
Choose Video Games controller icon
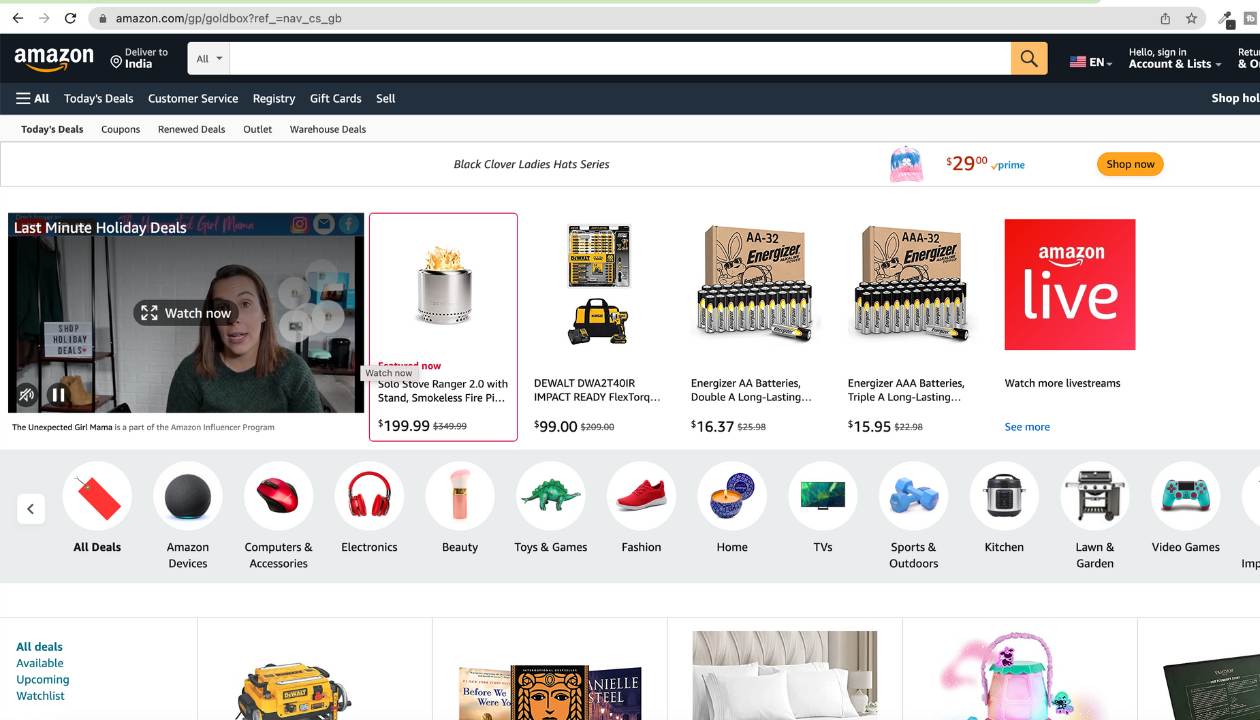point(1186,496)
